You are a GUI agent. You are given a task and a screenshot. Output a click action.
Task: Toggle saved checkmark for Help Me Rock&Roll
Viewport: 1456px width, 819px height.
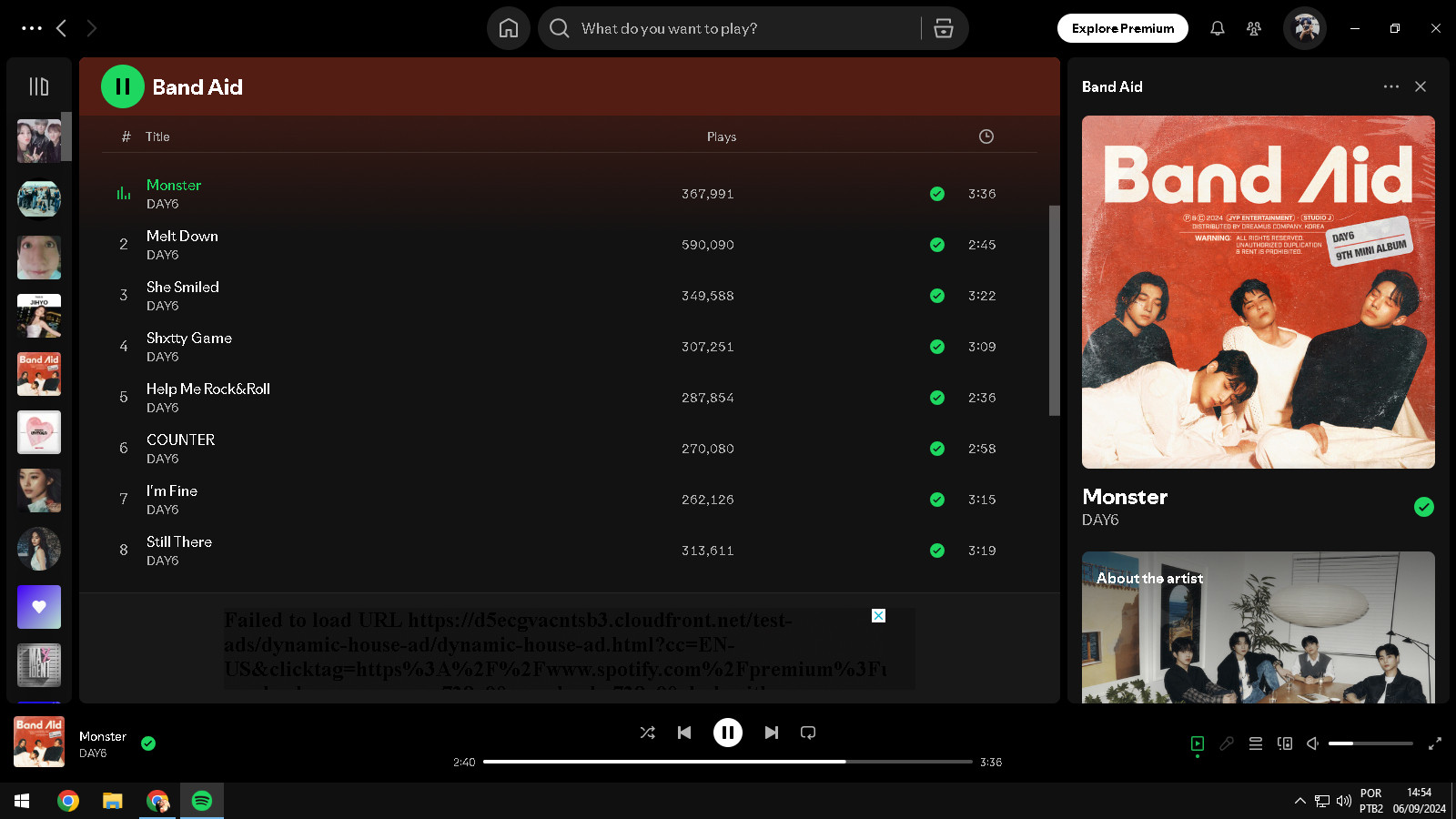937,398
